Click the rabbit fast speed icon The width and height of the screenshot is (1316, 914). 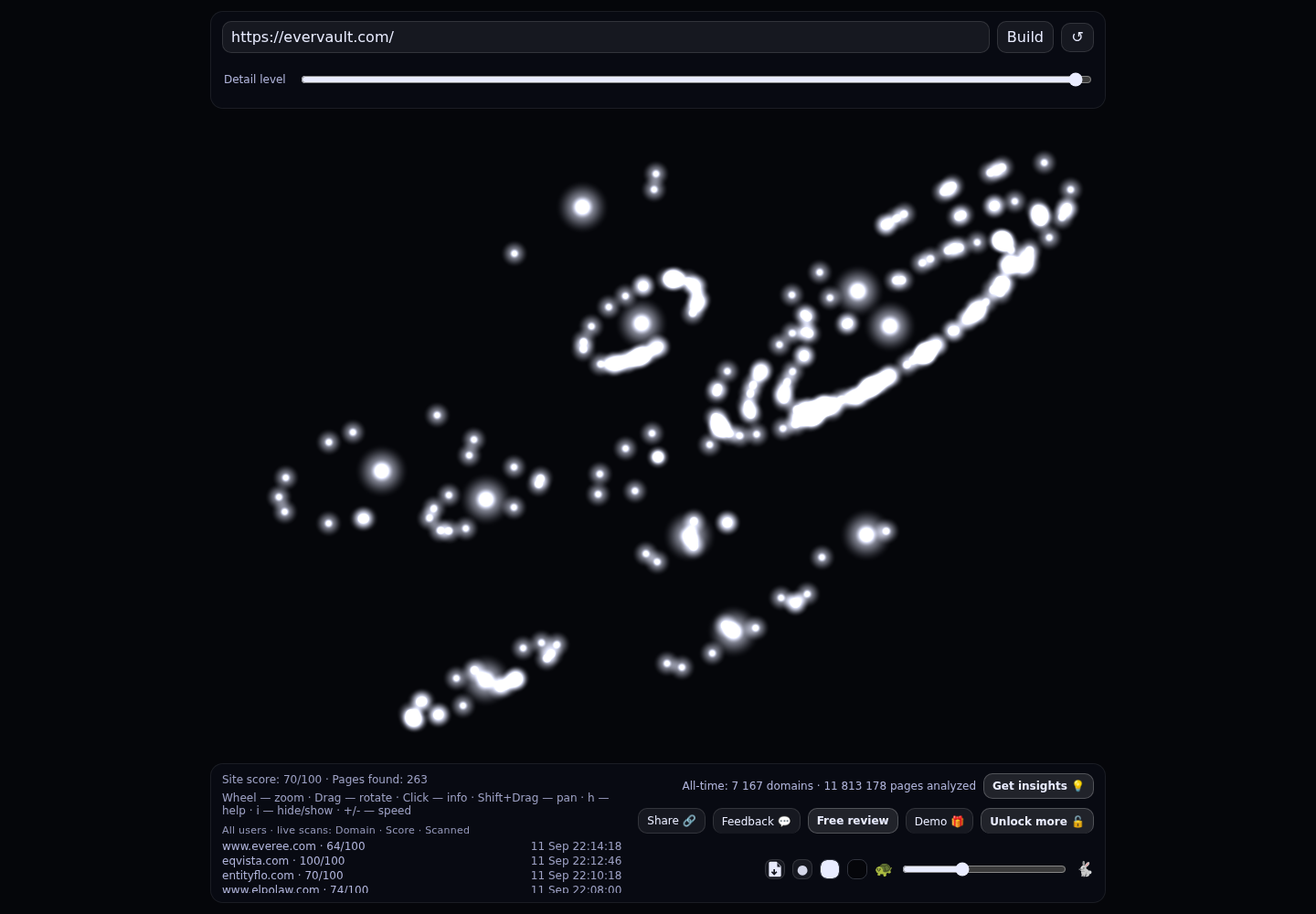(x=1085, y=869)
